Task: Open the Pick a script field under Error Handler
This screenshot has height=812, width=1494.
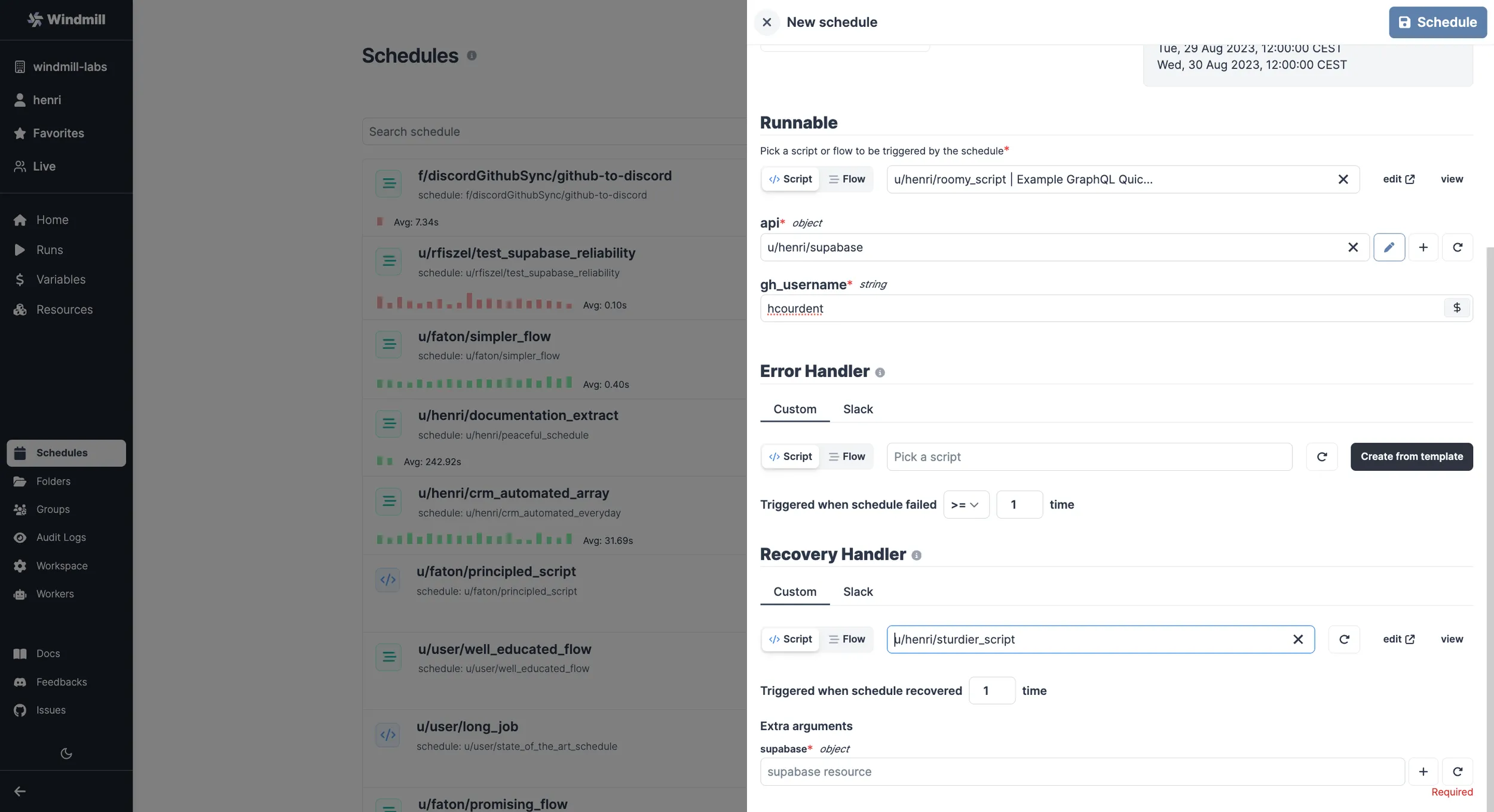Action: click(x=1089, y=456)
